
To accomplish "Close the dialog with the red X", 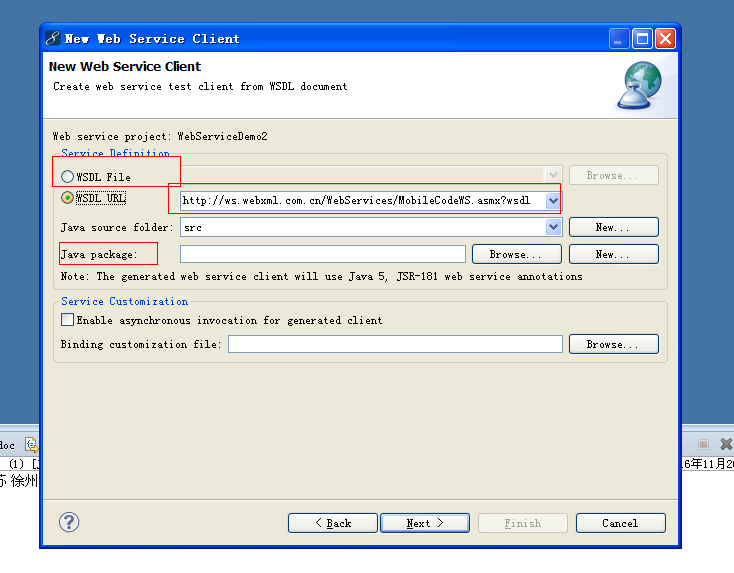I will (665, 38).
